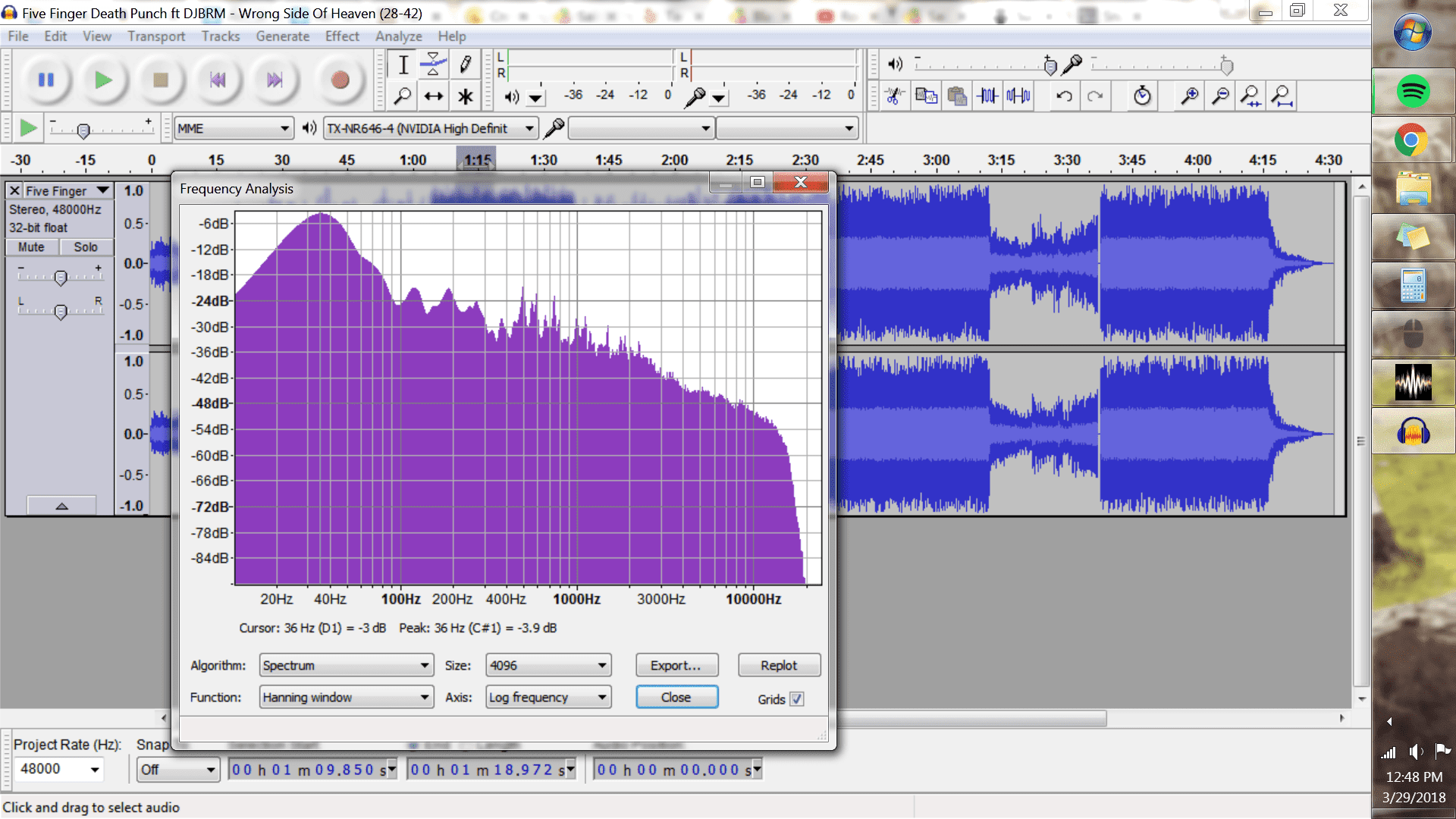Viewport: 1456px width, 819px height.
Task: Open the Snap To Off dropdown
Action: coord(179,770)
